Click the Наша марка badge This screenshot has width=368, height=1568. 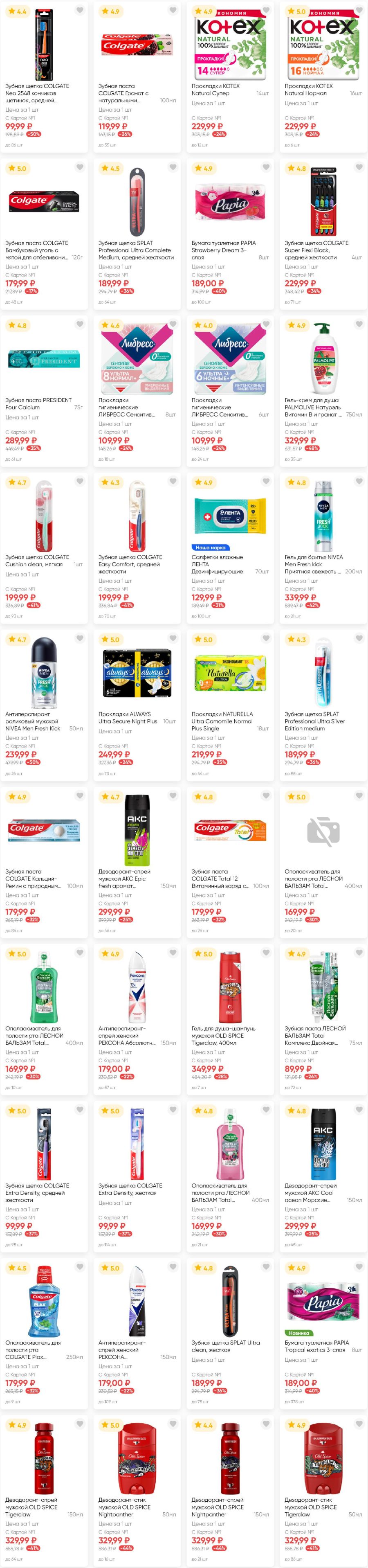pos(211,548)
